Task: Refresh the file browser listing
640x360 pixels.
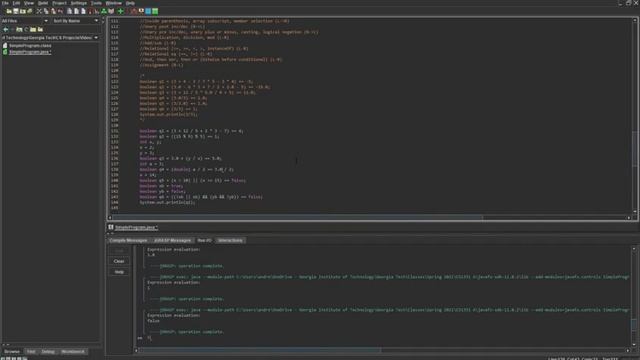Action: pyautogui.click(x=26, y=29)
